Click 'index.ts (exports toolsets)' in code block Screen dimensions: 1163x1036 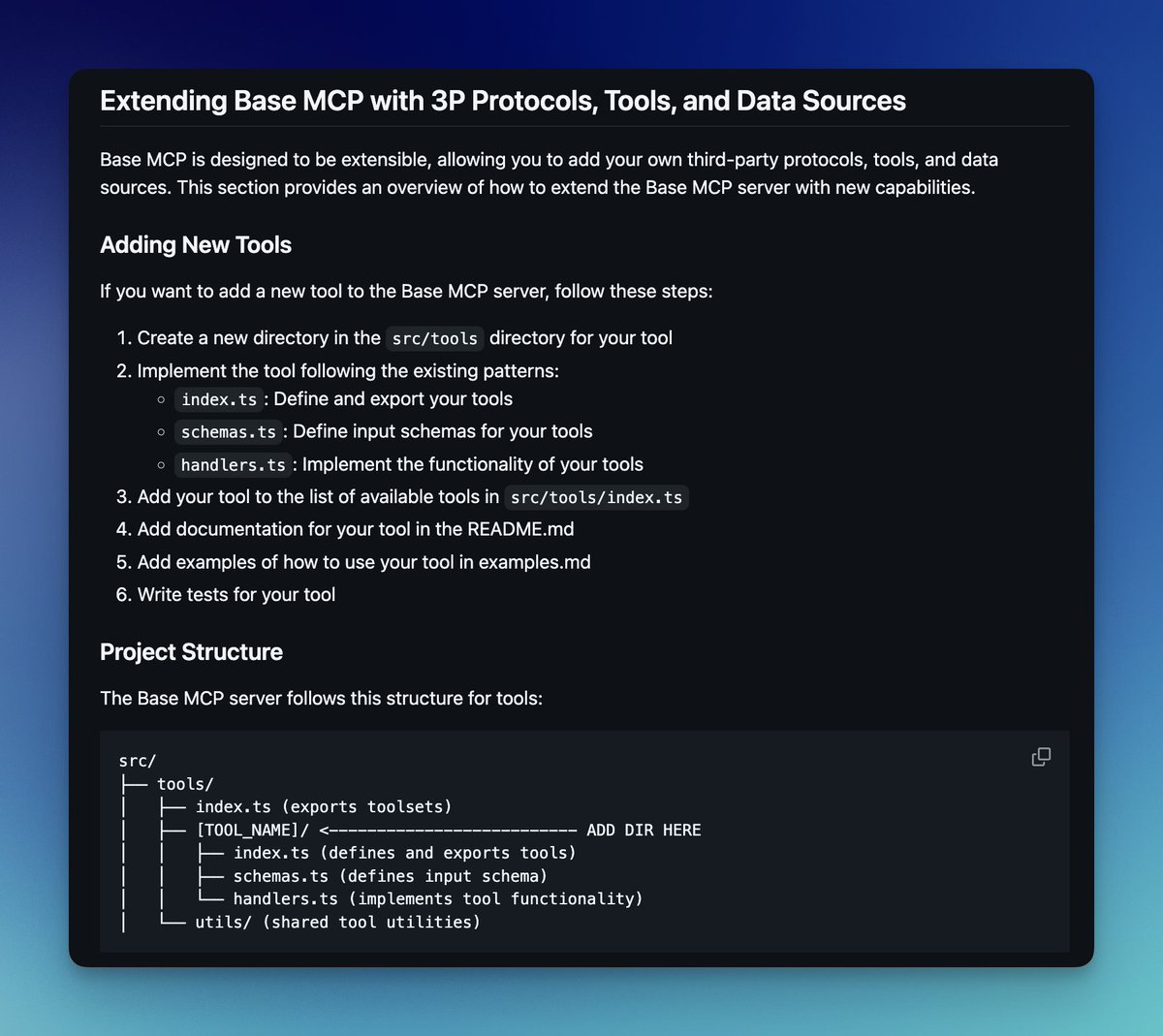(x=324, y=807)
